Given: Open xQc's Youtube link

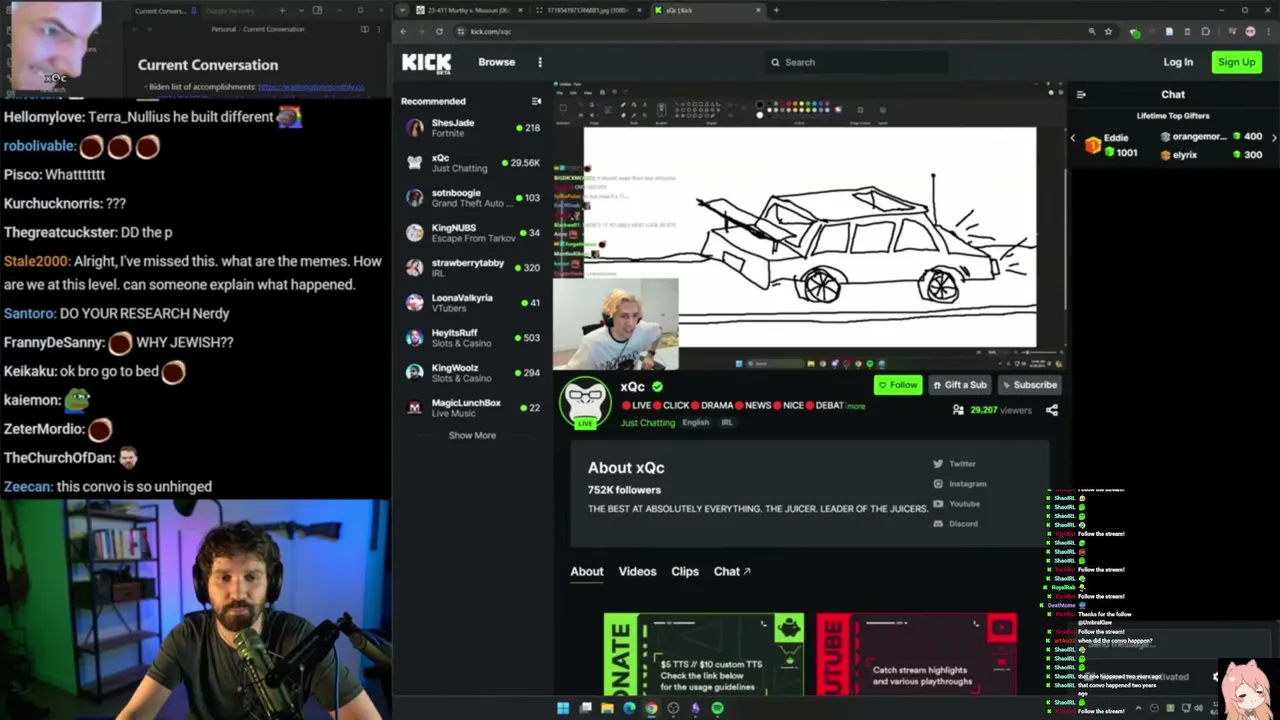Looking at the screenshot, I should coord(956,504).
